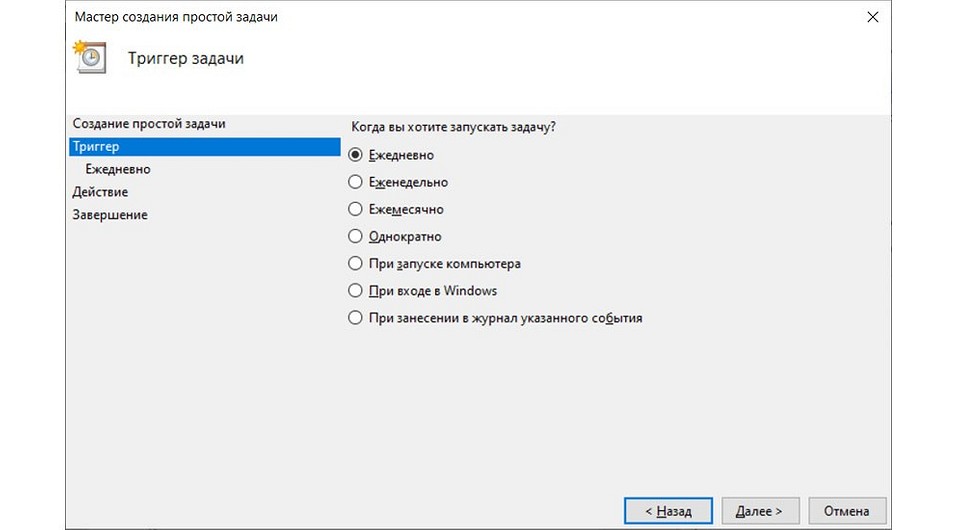Viewport: 960px width, 530px height.
Task: Select the Ежедневно radio button
Action: click(x=355, y=155)
